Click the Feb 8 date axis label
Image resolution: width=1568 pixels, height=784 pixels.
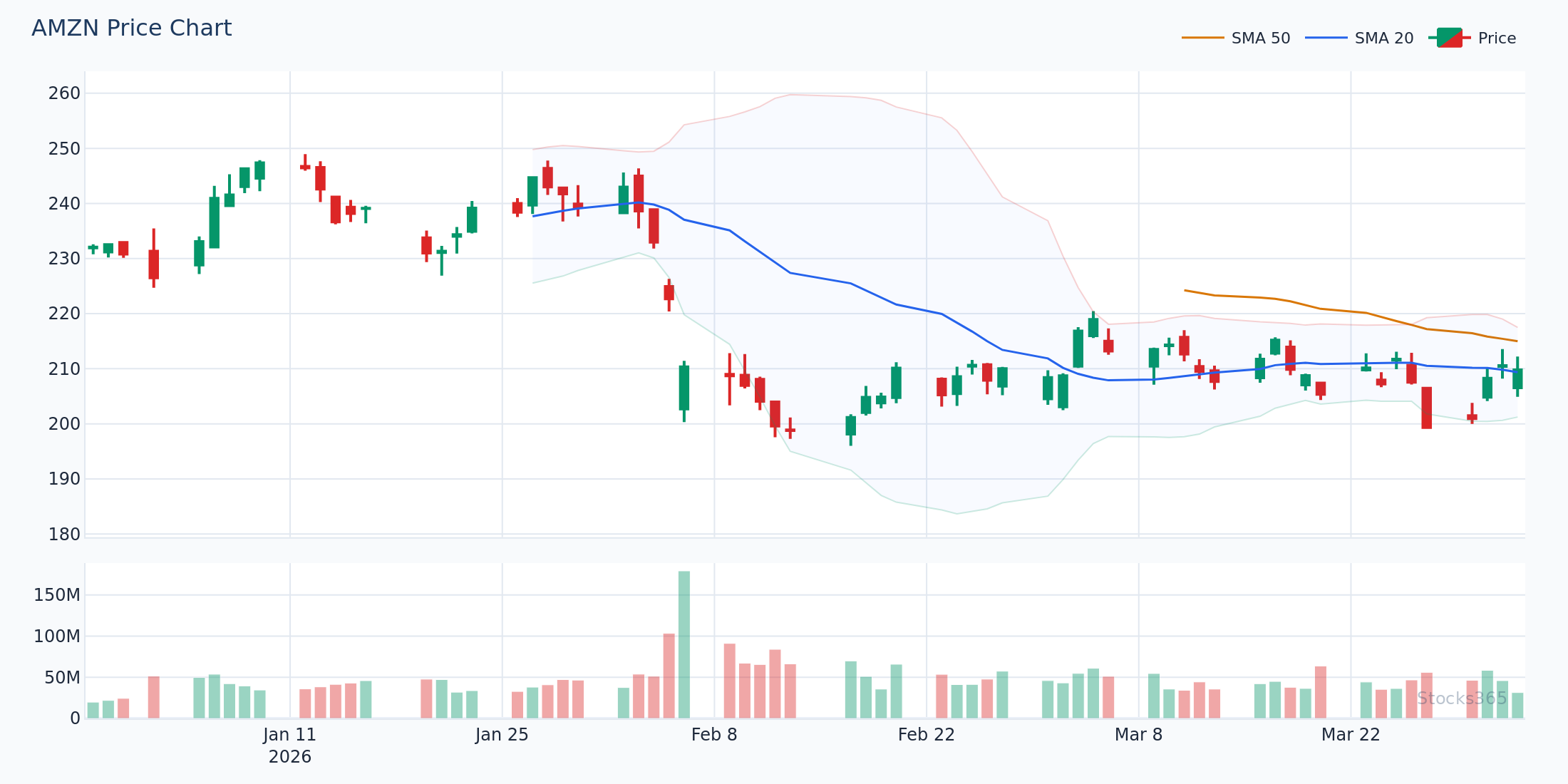click(x=714, y=735)
